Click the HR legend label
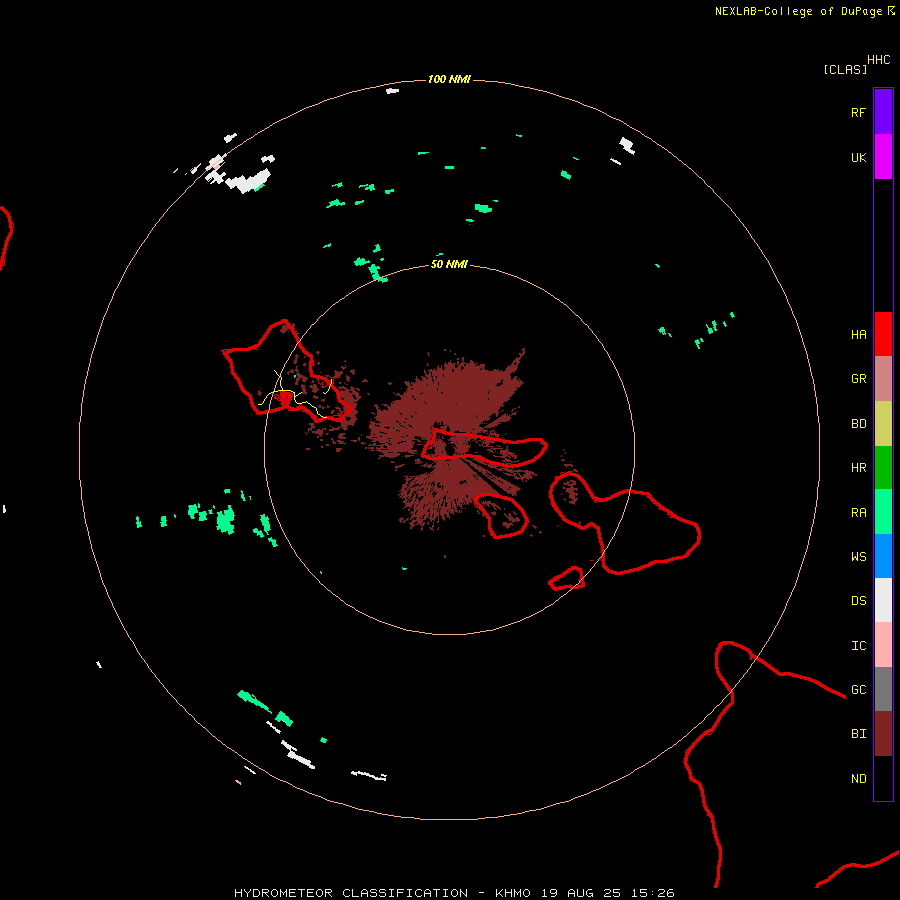 (858, 468)
